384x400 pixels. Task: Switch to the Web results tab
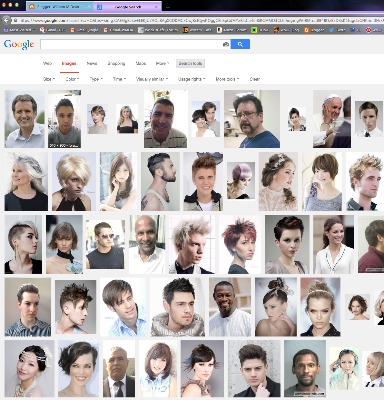[47, 63]
